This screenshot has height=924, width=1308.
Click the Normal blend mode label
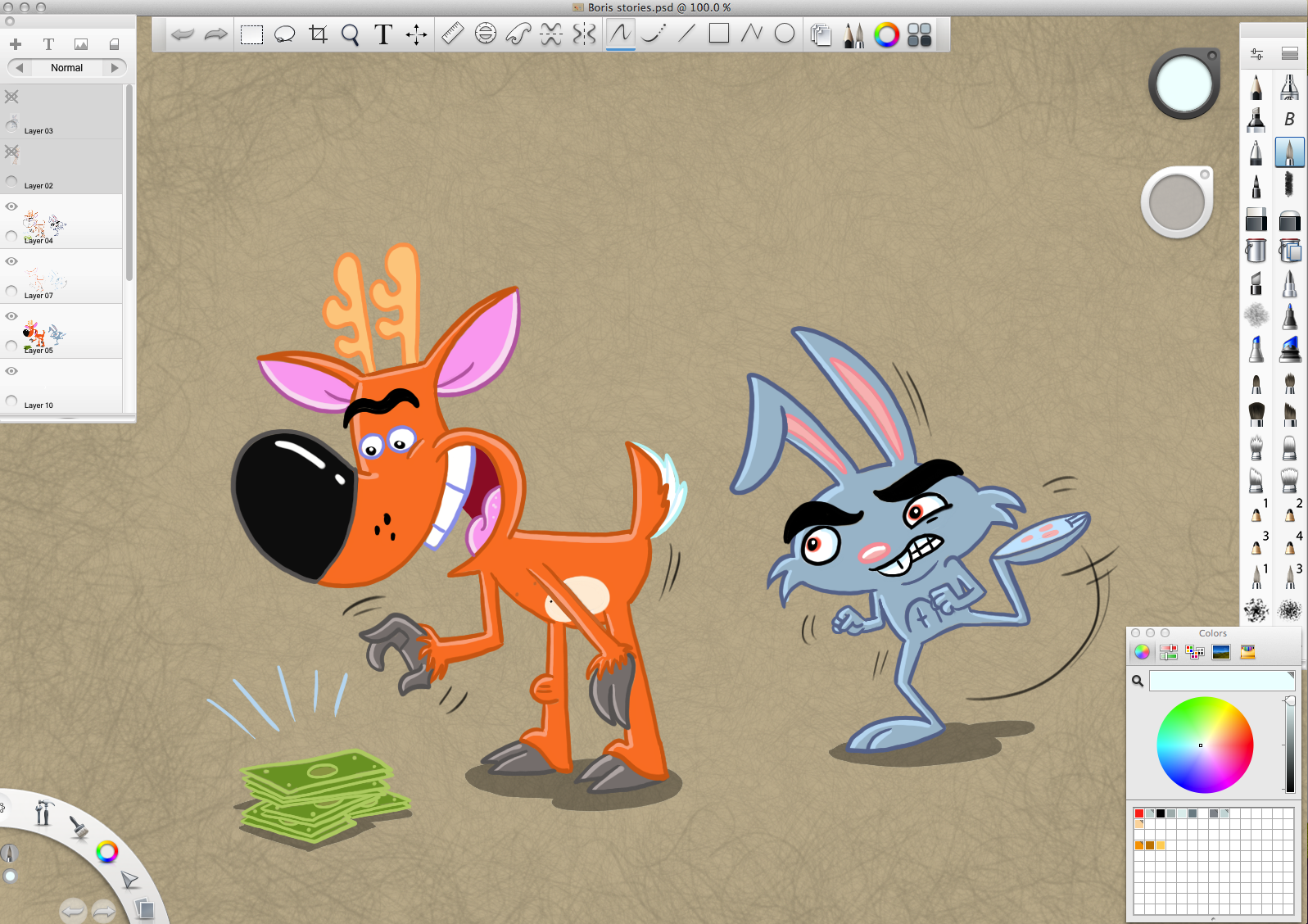[67, 68]
